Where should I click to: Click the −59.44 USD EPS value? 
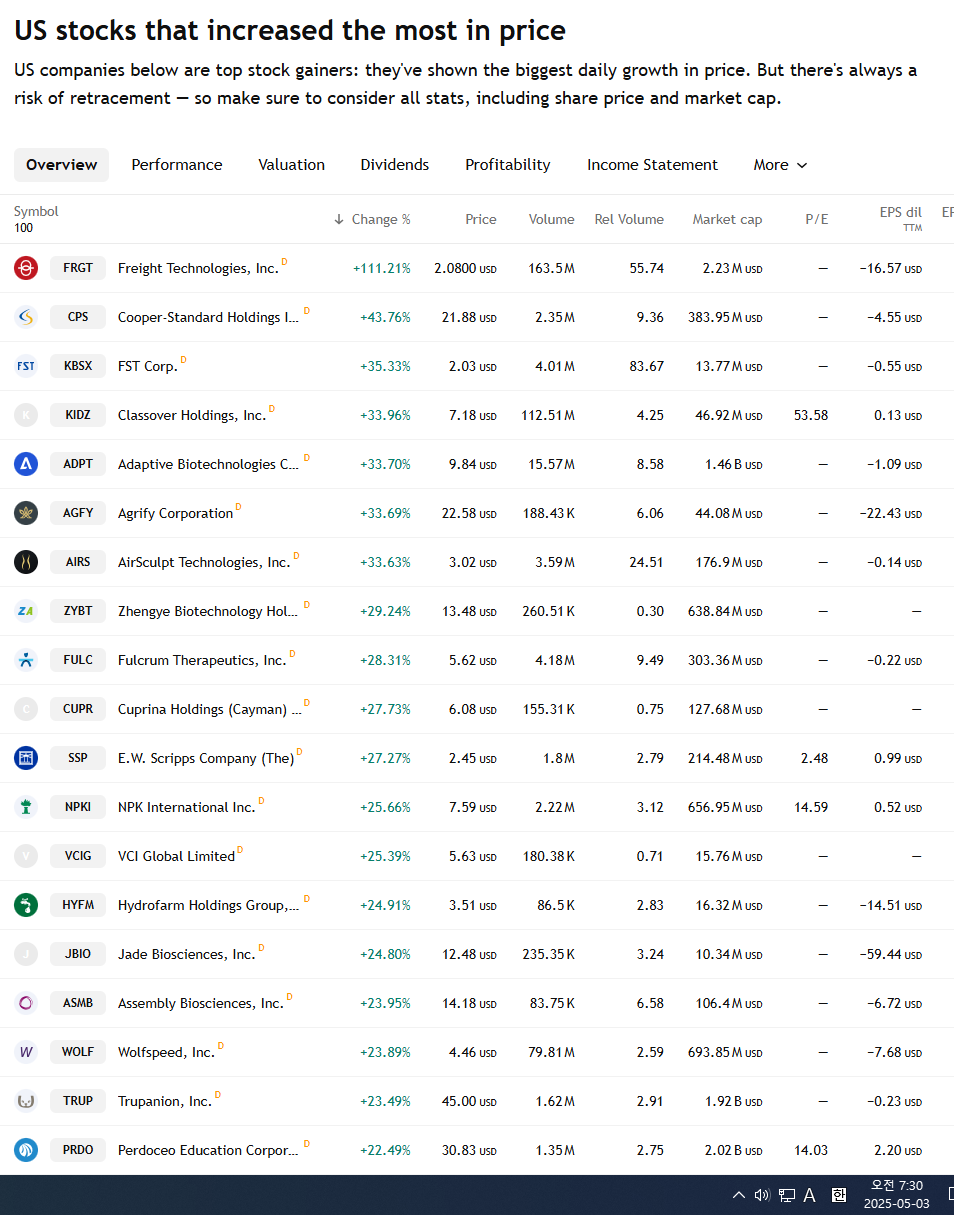pos(890,954)
